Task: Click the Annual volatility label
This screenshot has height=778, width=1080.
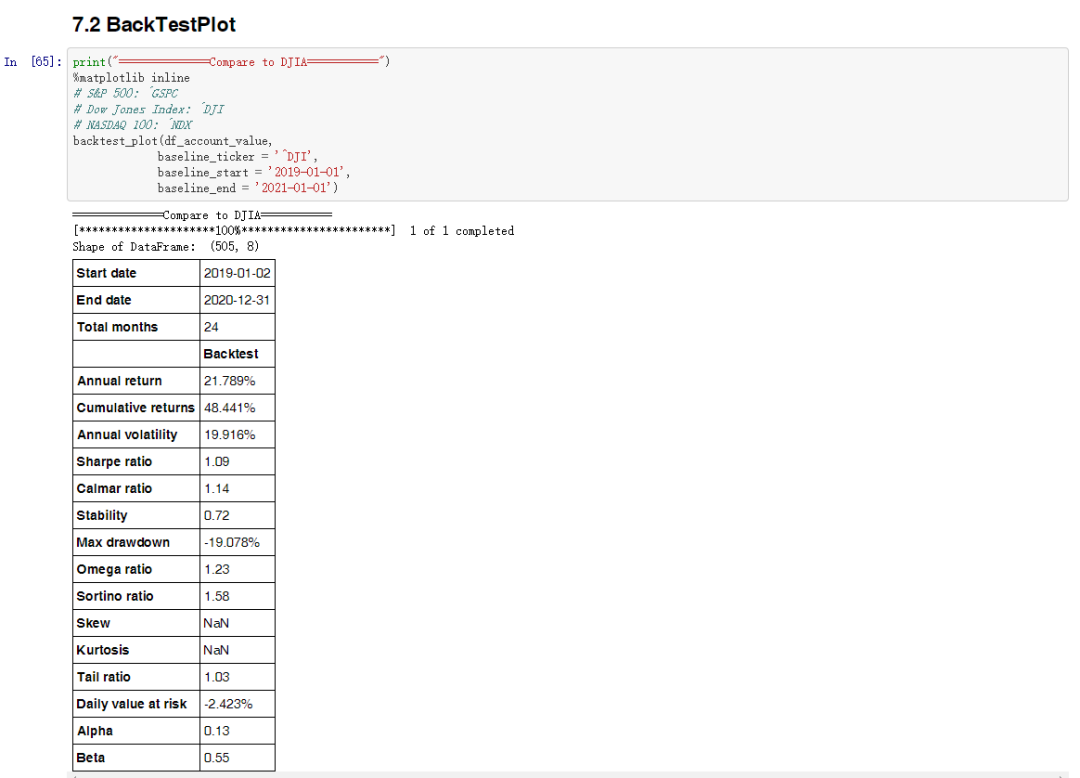Action: coord(136,434)
